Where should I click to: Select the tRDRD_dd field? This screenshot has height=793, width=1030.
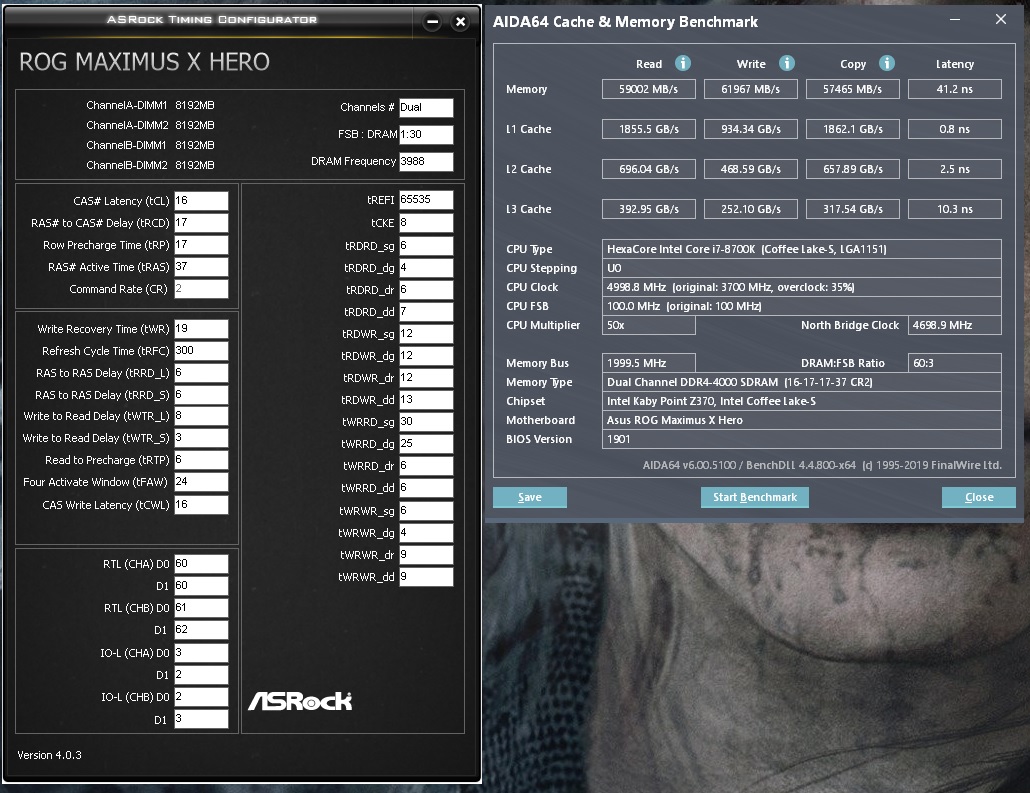tap(426, 311)
